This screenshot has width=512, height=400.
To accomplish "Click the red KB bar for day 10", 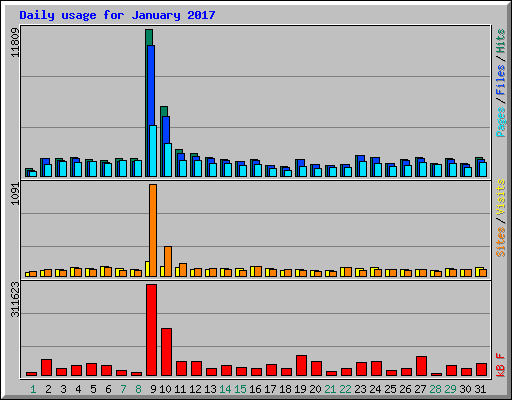I will [167, 352].
